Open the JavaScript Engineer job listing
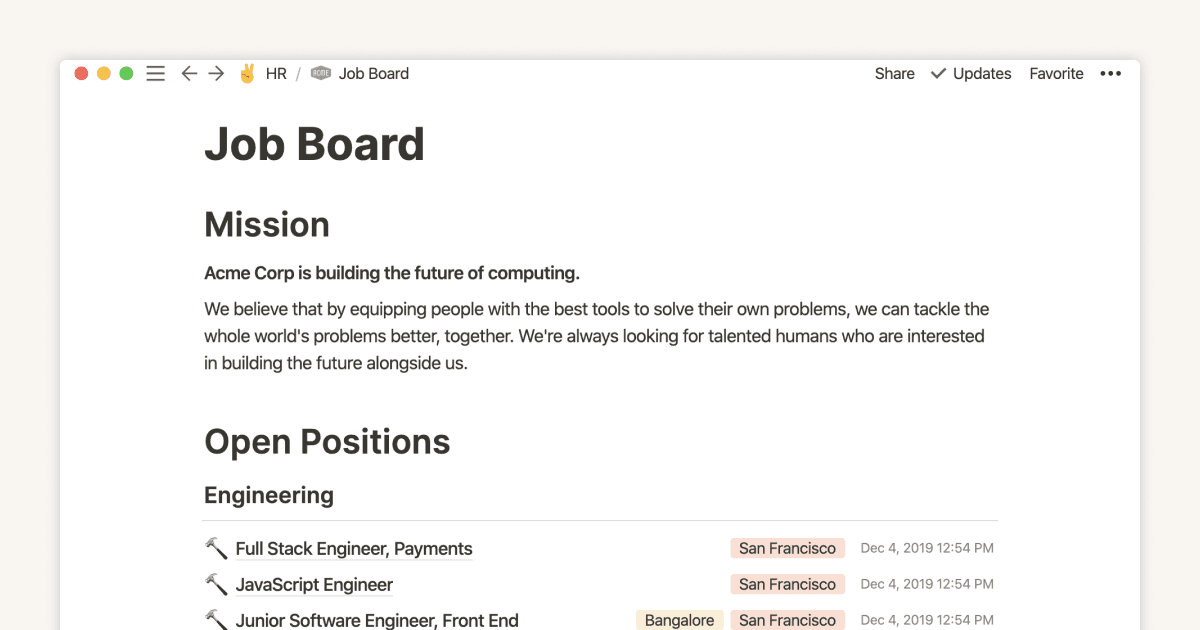This screenshot has height=630, width=1200. click(x=314, y=584)
